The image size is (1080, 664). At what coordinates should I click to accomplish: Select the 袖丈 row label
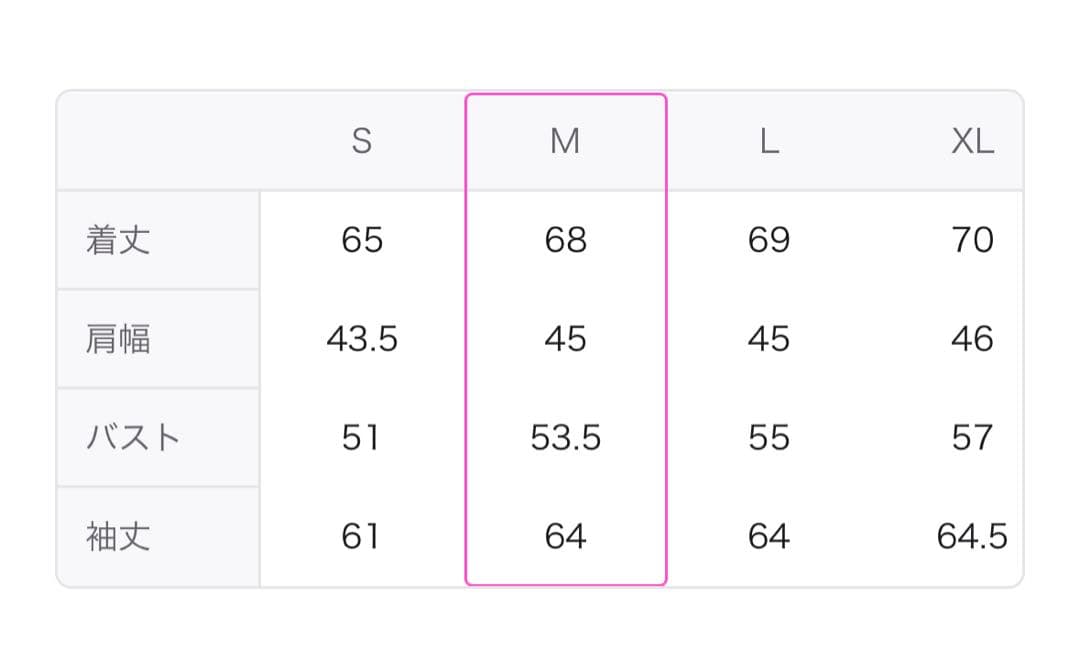118,537
